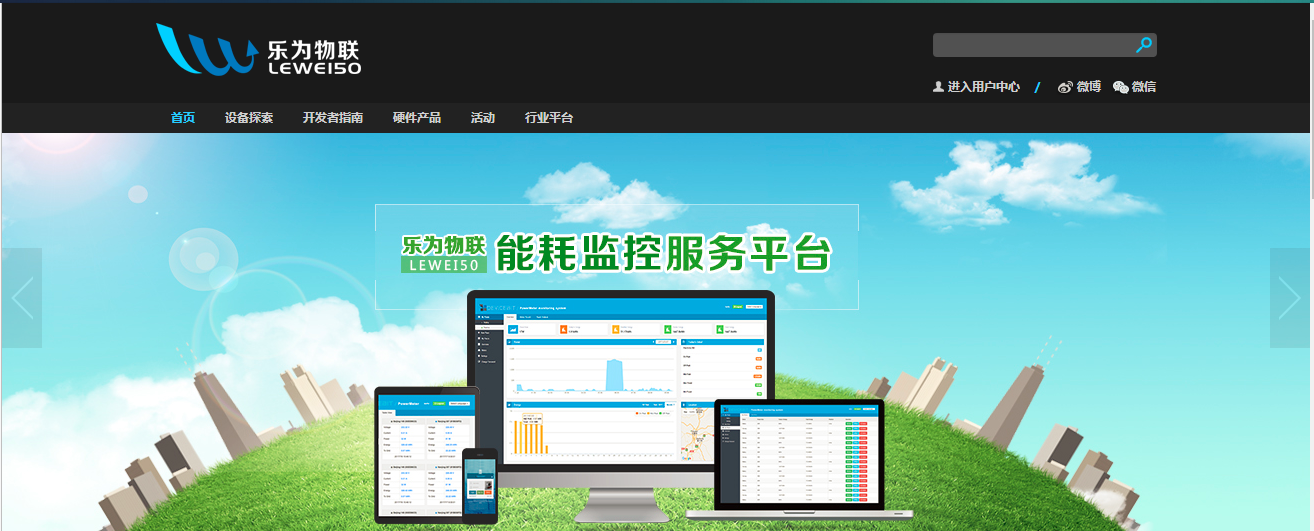Image resolution: width=1314 pixels, height=531 pixels.
Task: Click the laptop screenshot image
Action: 800,458
